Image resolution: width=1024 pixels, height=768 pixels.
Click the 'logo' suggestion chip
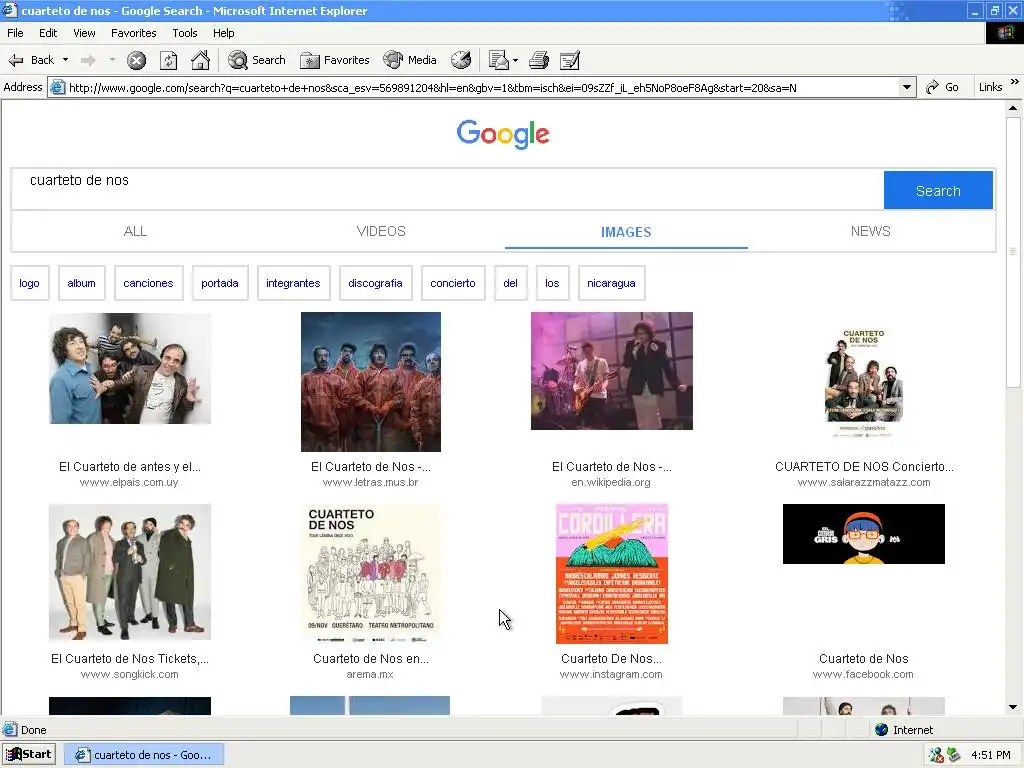29,283
